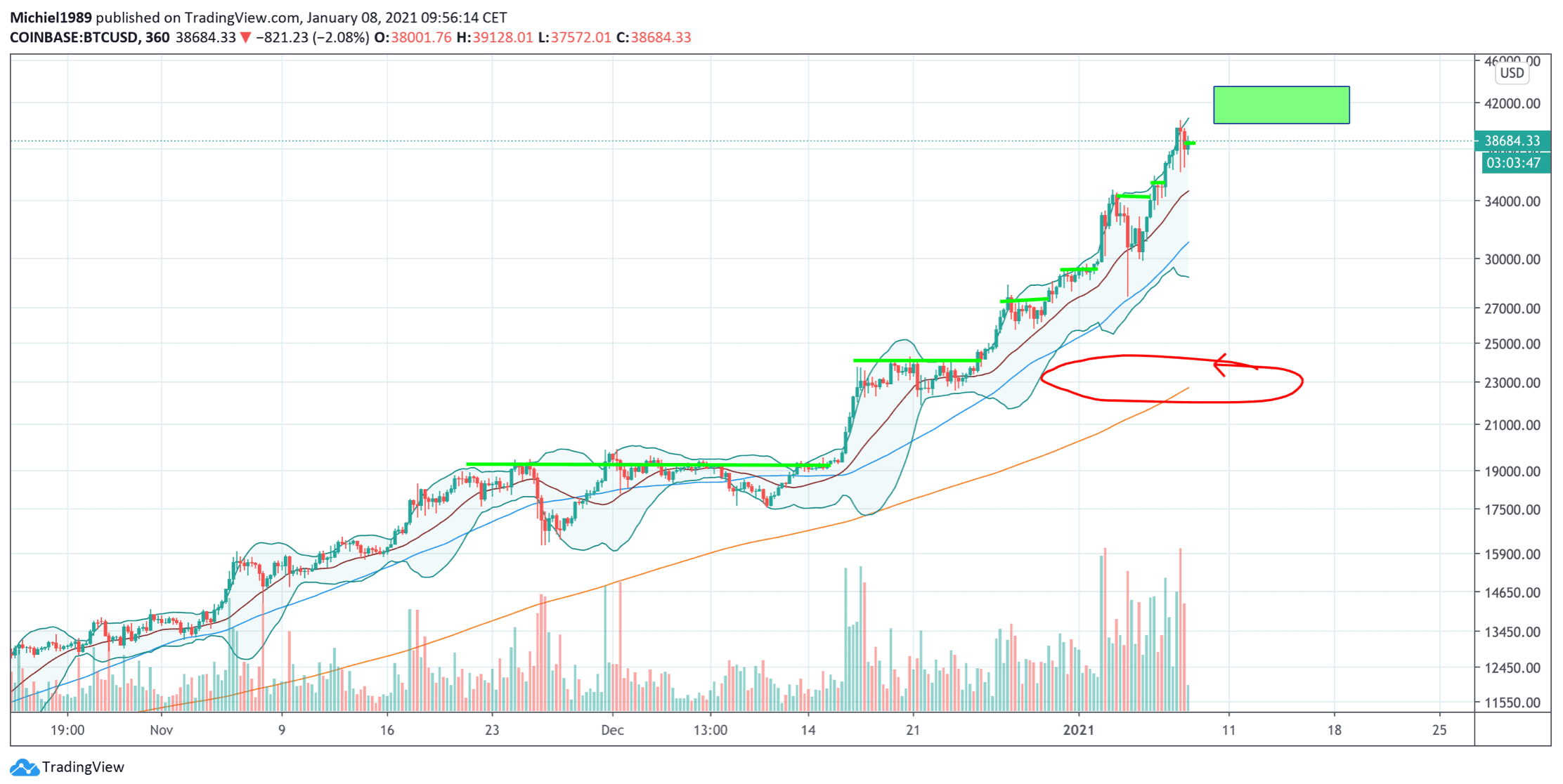This screenshot has height=784, width=1563.
Task: Click the 11550.00 price axis label
Action: pos(1512,703)
